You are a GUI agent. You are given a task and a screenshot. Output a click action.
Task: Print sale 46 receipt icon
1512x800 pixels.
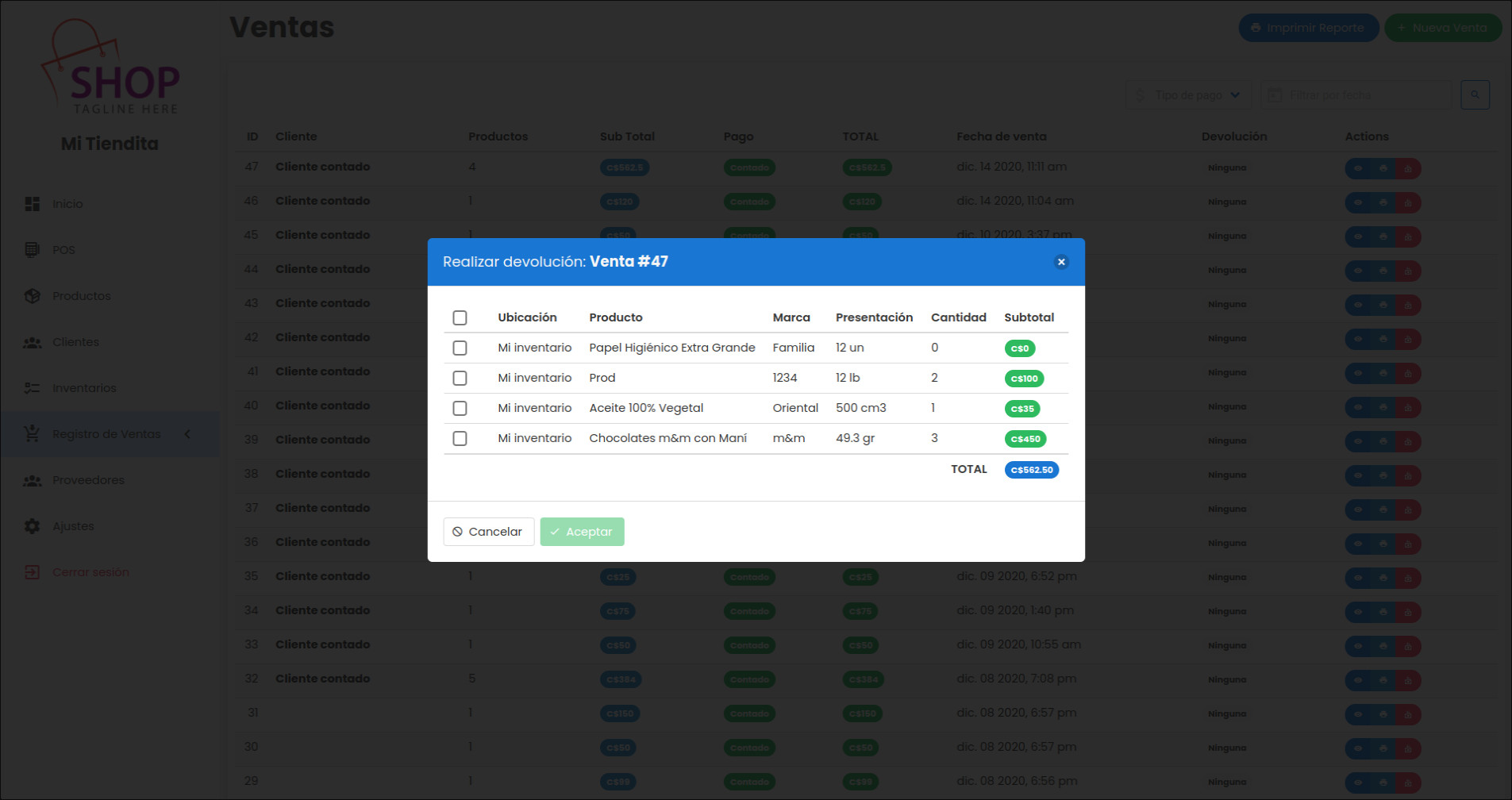tap(1383, 202)
